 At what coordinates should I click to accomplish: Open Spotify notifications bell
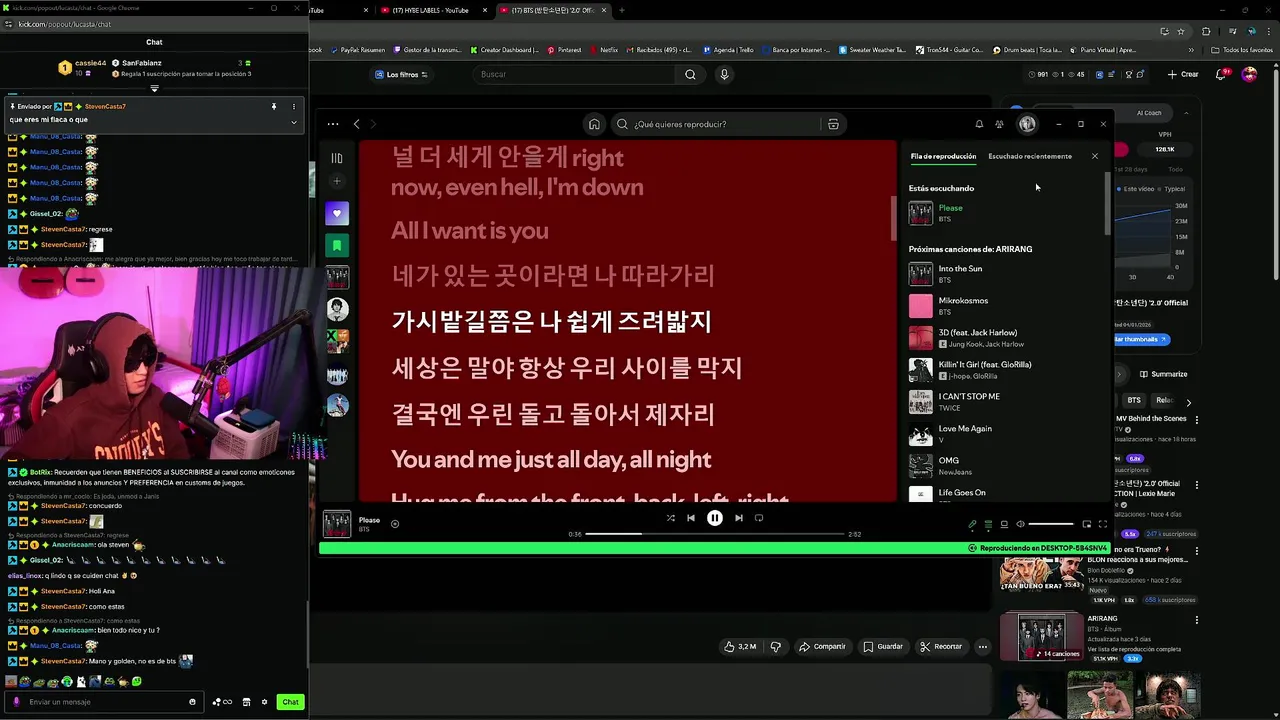pyautogui.click(x=979, y=124)
